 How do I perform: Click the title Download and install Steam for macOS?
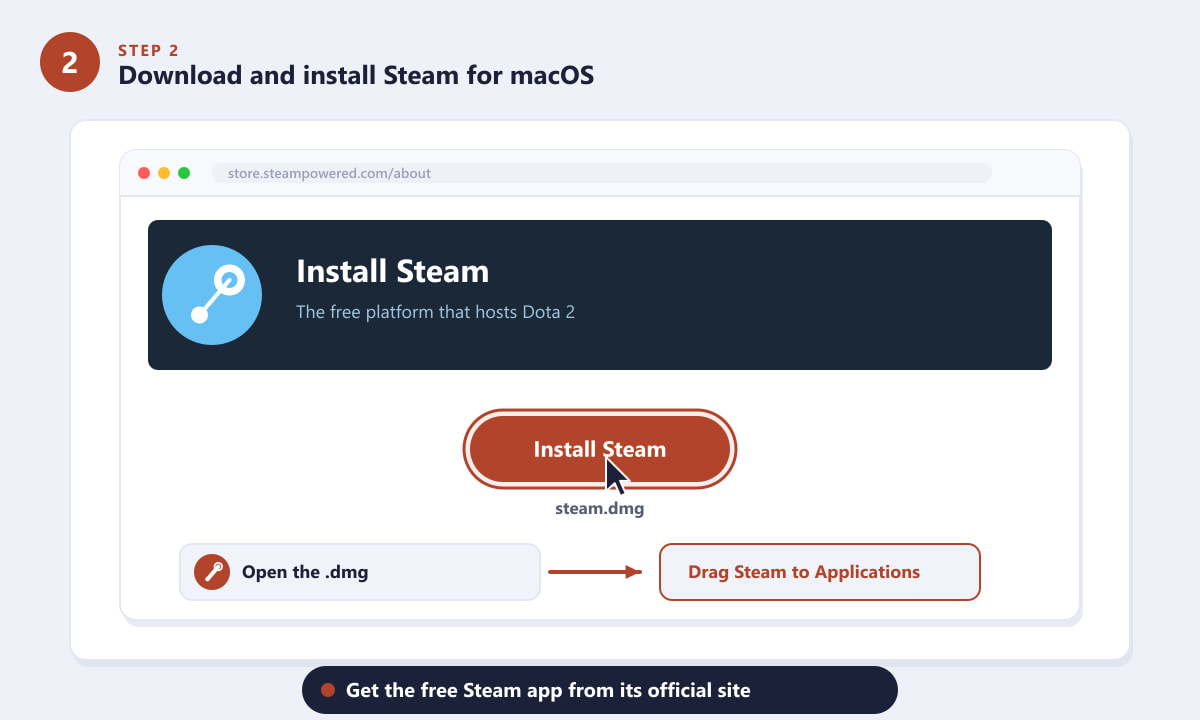point(356,75)
